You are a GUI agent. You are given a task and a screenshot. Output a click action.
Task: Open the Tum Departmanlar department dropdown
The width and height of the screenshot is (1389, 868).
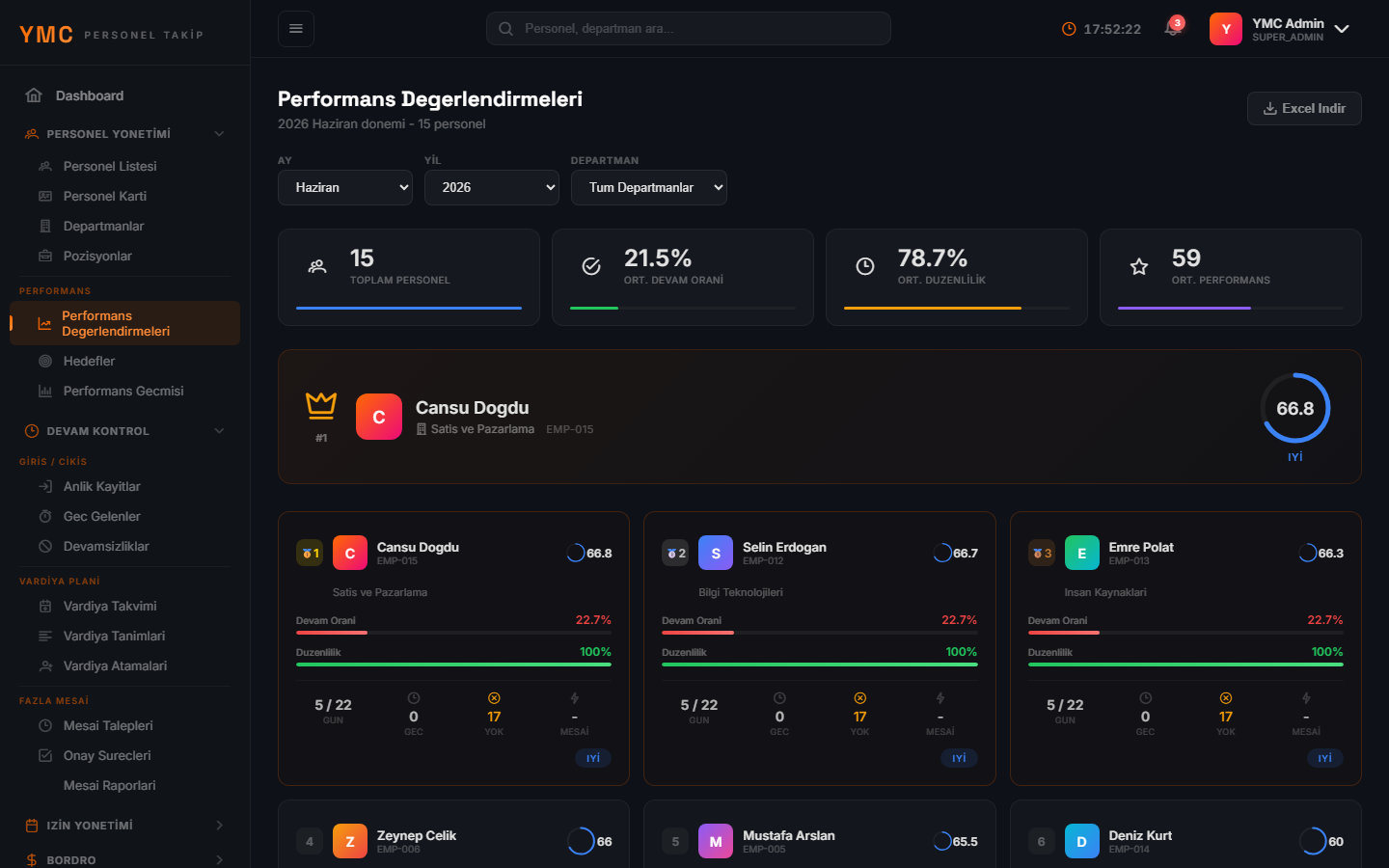pyautogui.click(x=649, y=187)
